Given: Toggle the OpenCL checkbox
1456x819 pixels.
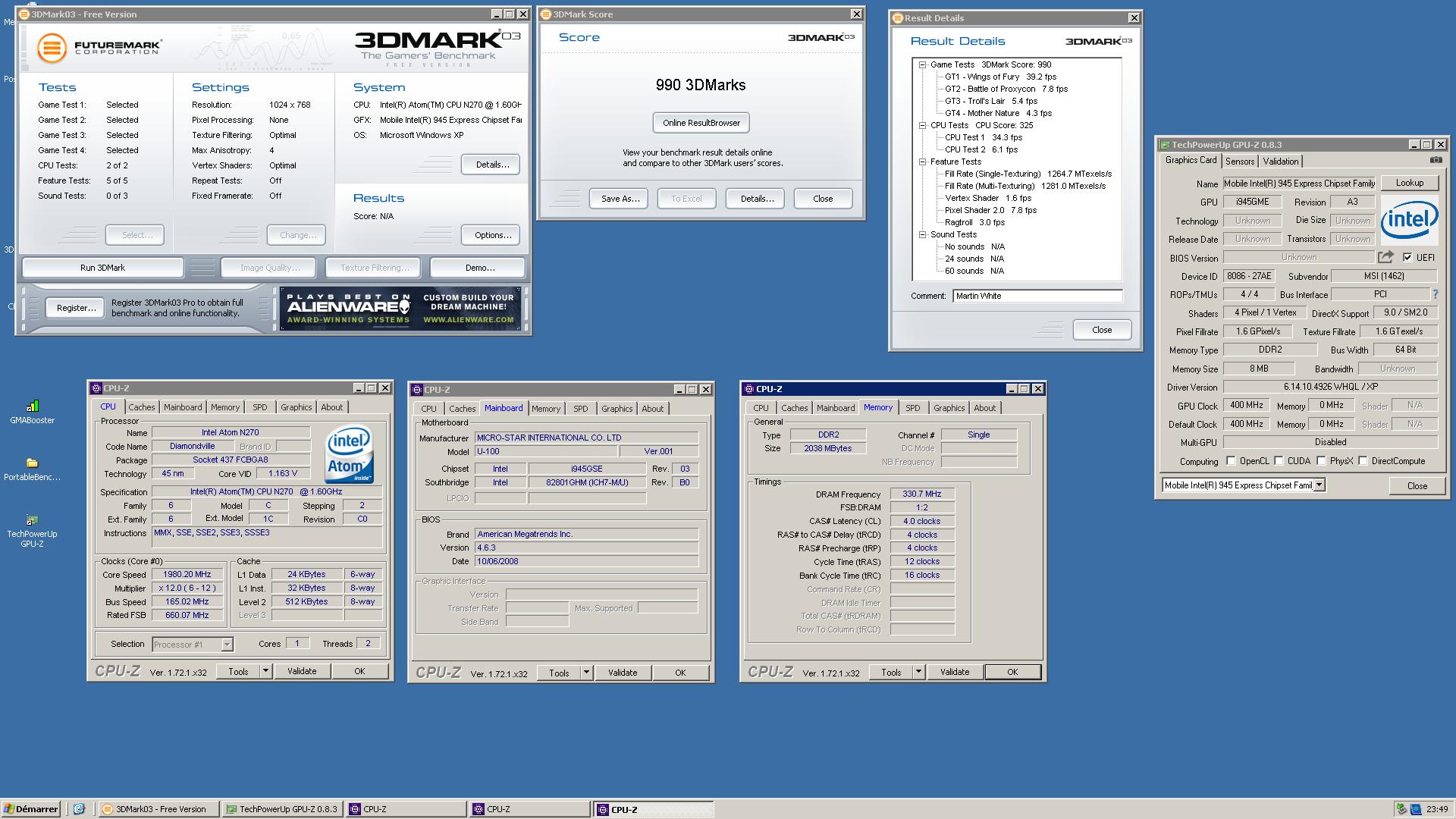Looking at the screenshot, I should [x=1231, y=460].
